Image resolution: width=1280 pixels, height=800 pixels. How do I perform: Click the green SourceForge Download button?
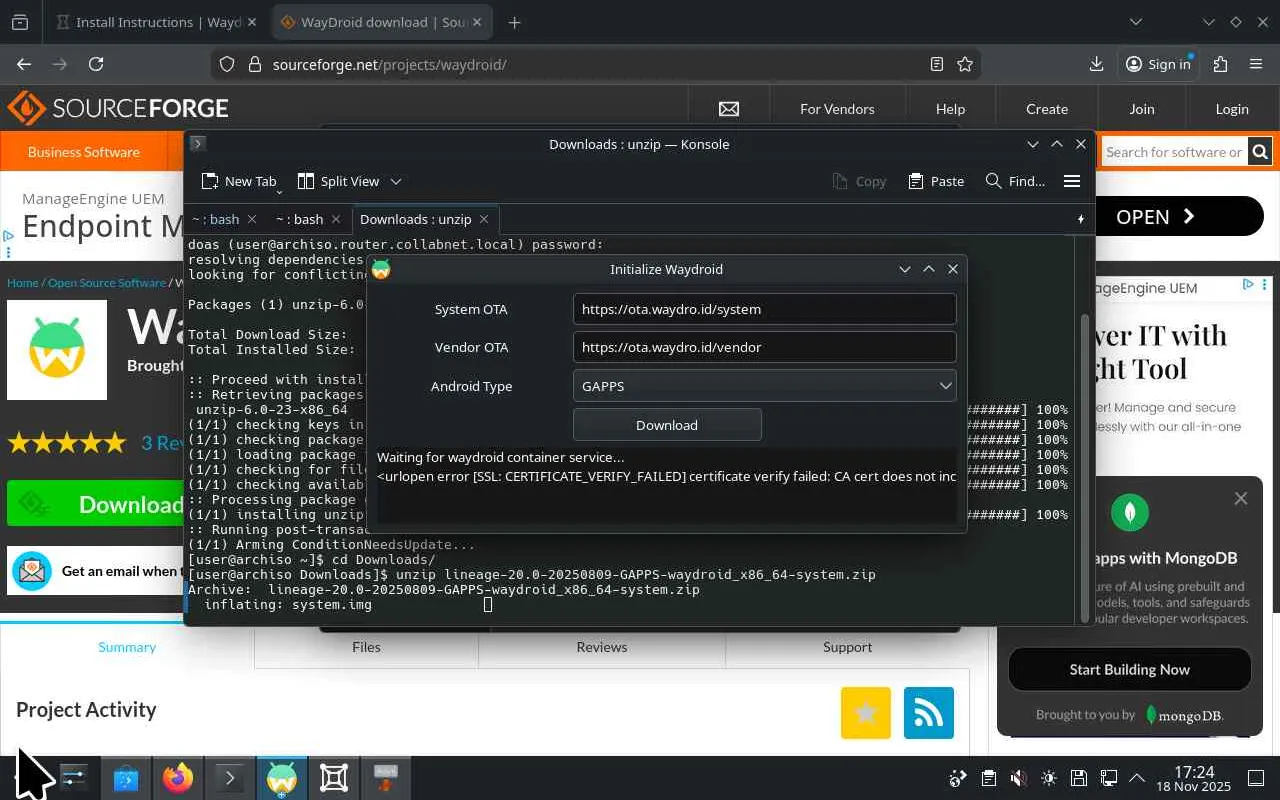(x=96, y=504)
